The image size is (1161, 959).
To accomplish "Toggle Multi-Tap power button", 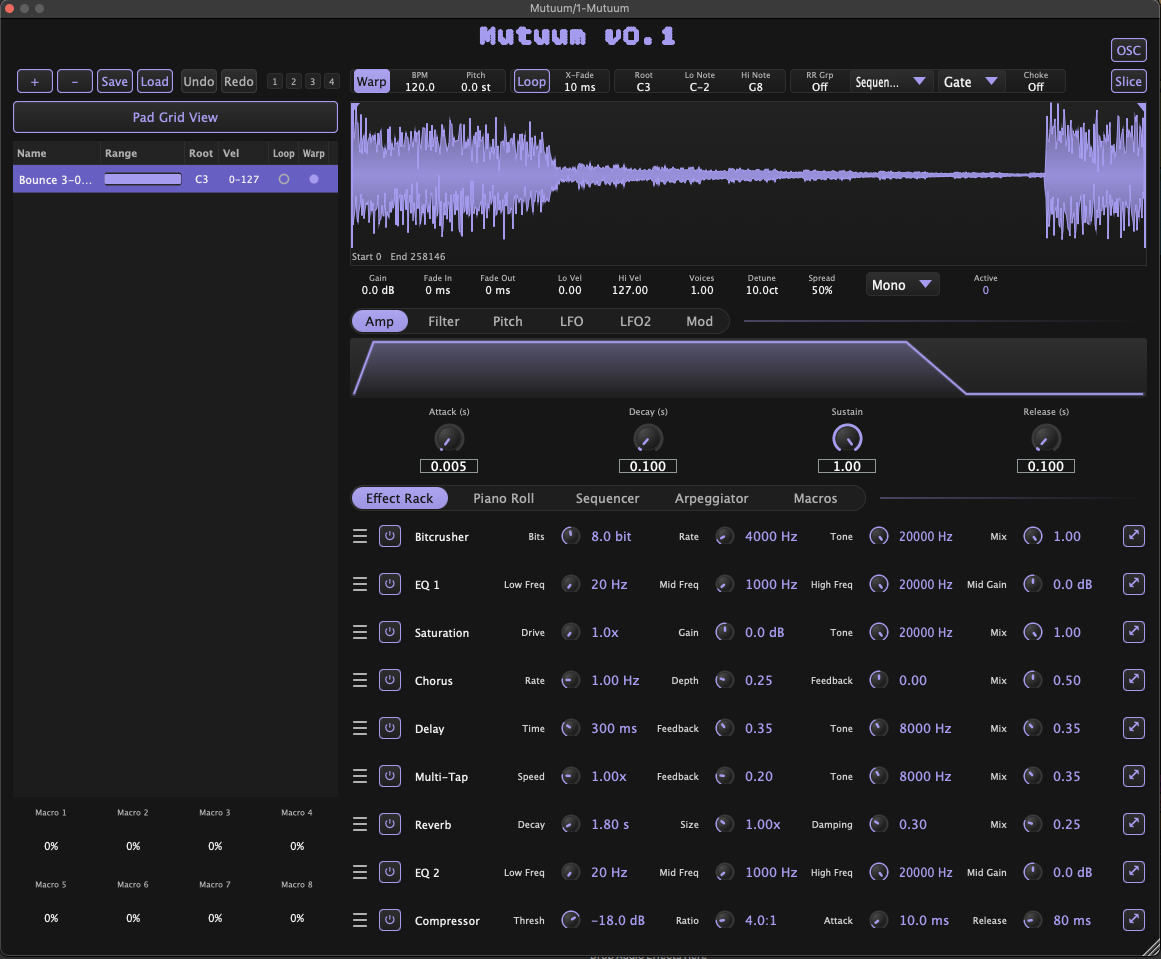I will point(389,775).
